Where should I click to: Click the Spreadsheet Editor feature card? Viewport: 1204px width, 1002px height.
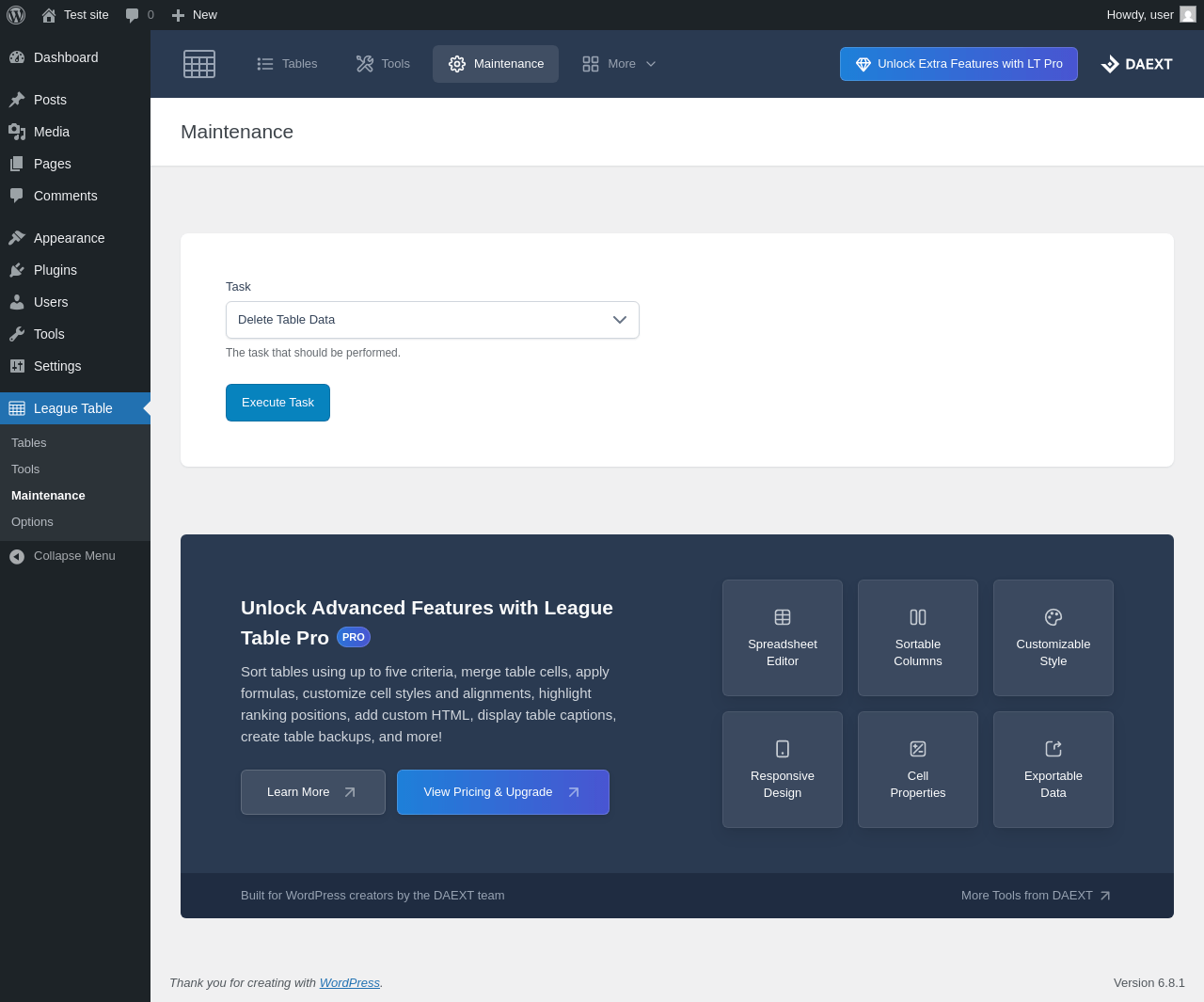pyautogui.click(x=783, y=638)
